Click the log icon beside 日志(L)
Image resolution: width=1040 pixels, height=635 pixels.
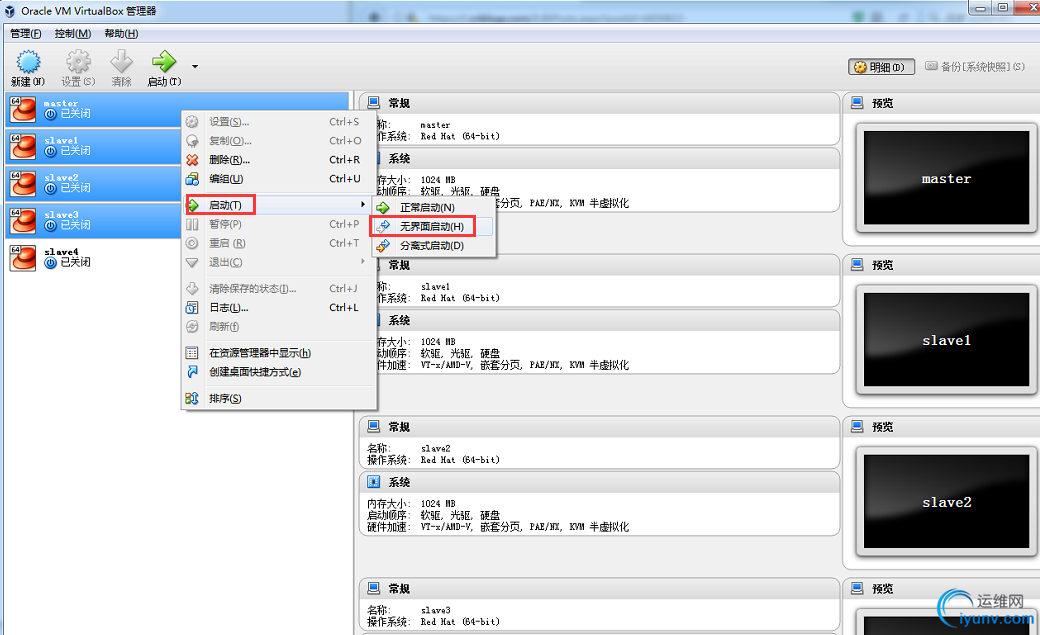click(192, 308)
